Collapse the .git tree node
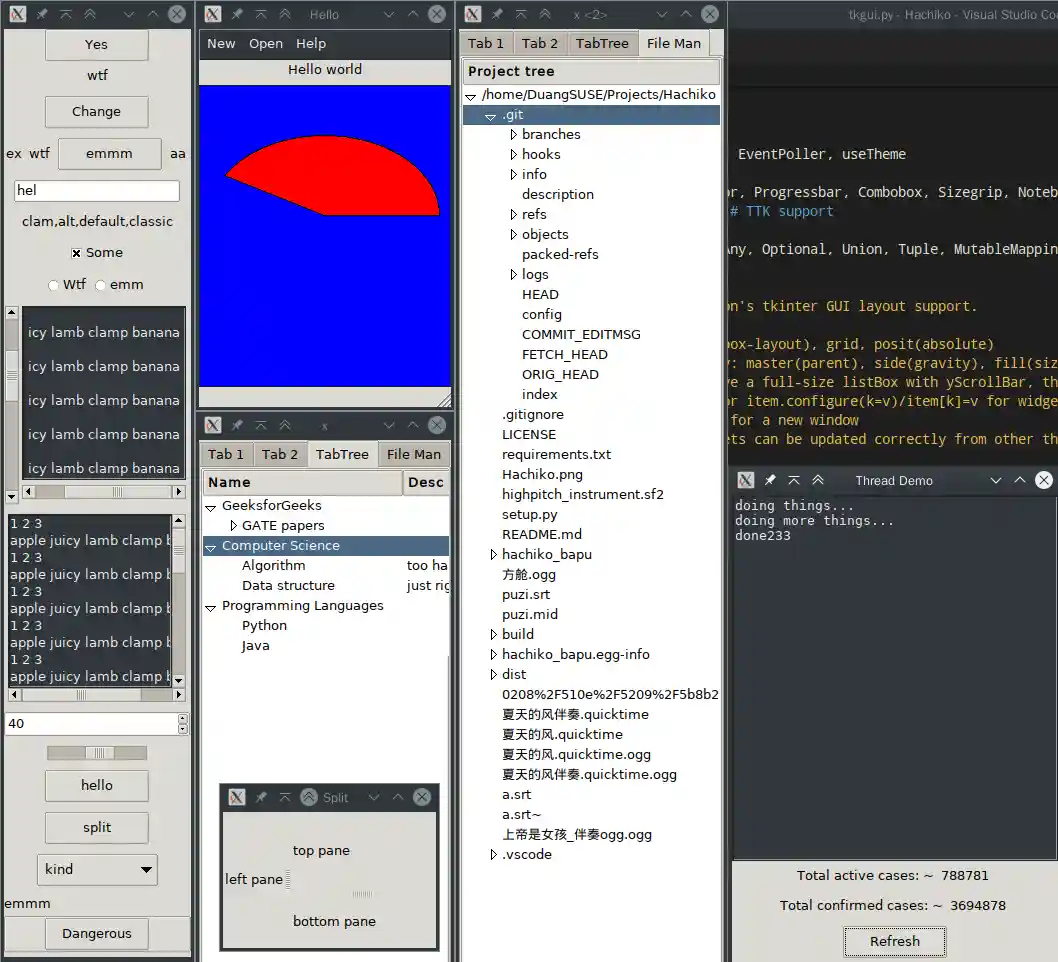This screenshot has width=1058, height=962. [491, 115]
